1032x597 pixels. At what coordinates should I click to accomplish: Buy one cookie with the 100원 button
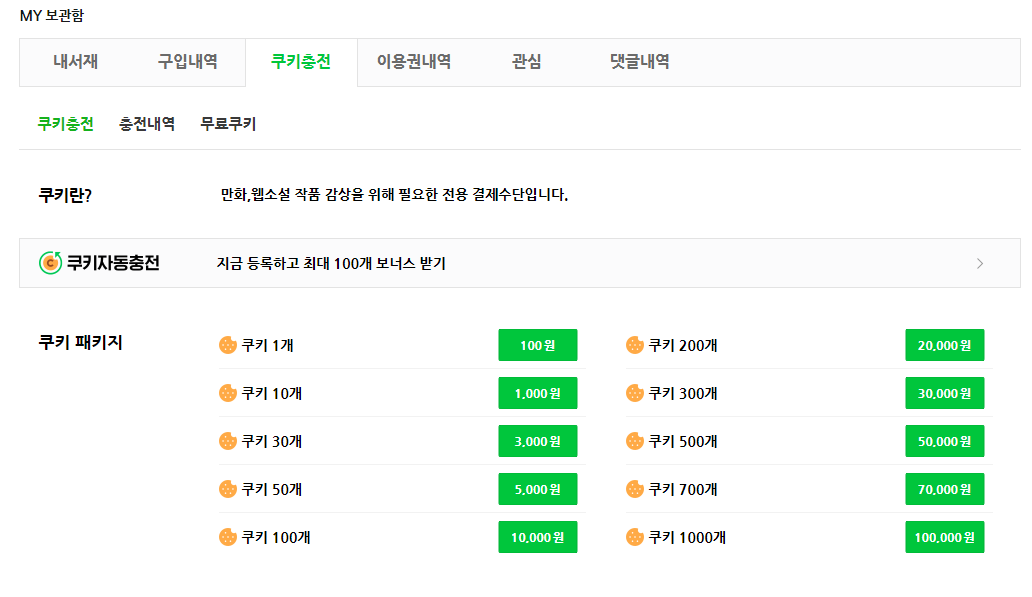point(538,345)
